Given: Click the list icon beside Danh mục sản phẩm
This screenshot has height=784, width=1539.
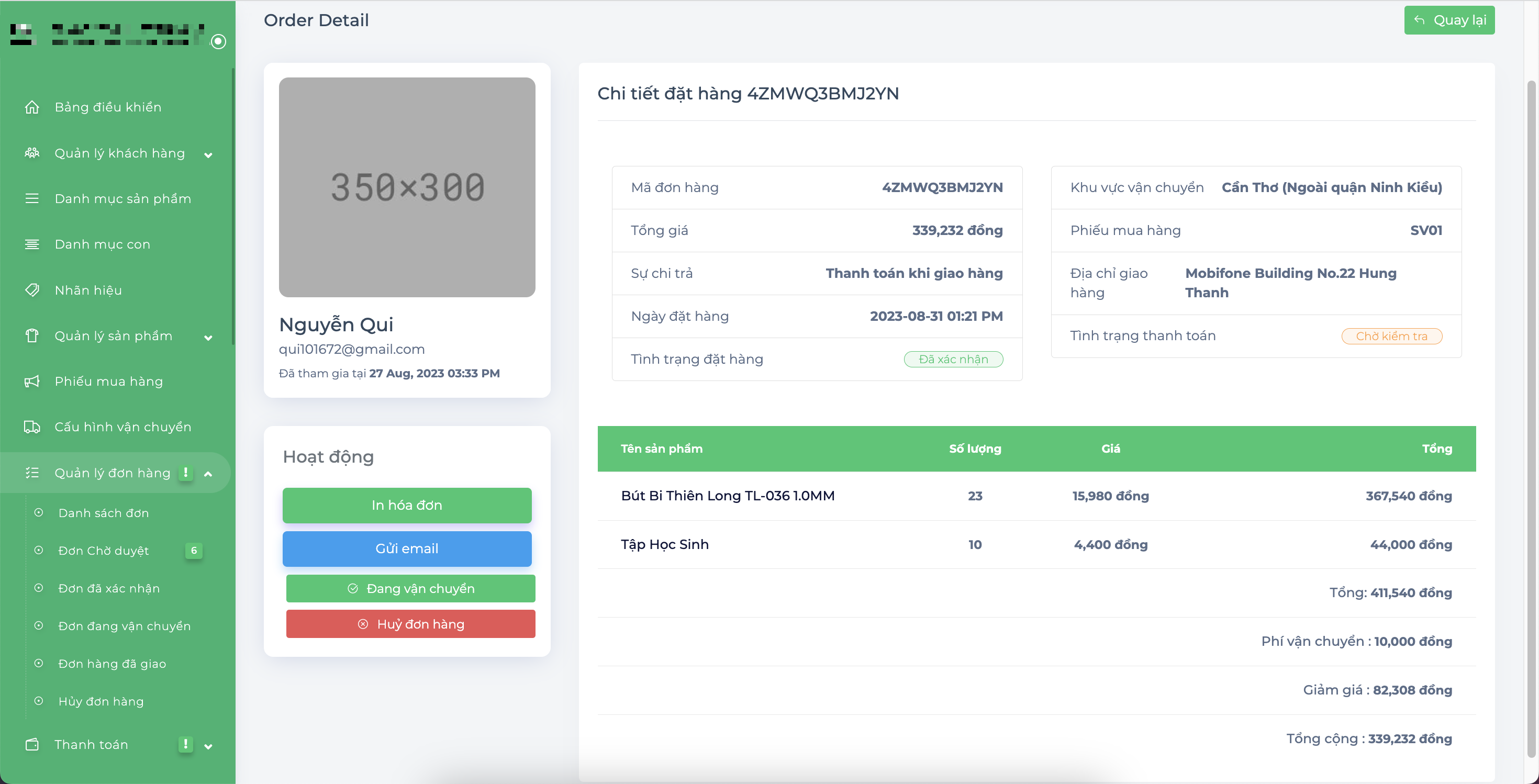Looking at the screenshot, I should click(x=32, y=198).
